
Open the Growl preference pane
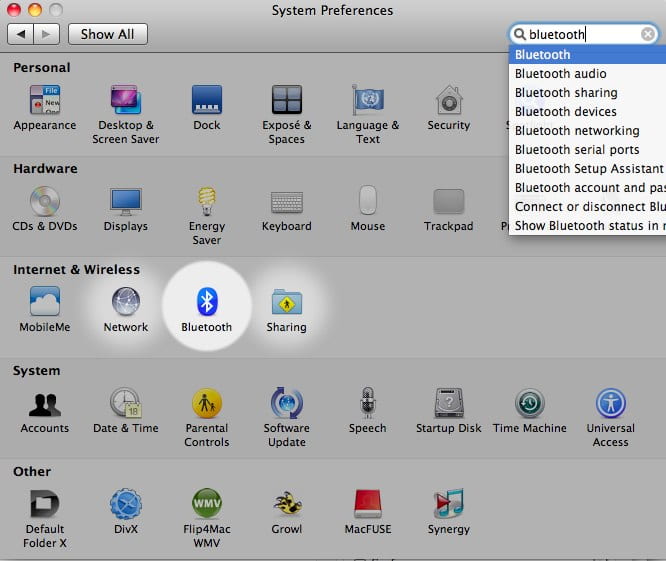coord(287,511)
